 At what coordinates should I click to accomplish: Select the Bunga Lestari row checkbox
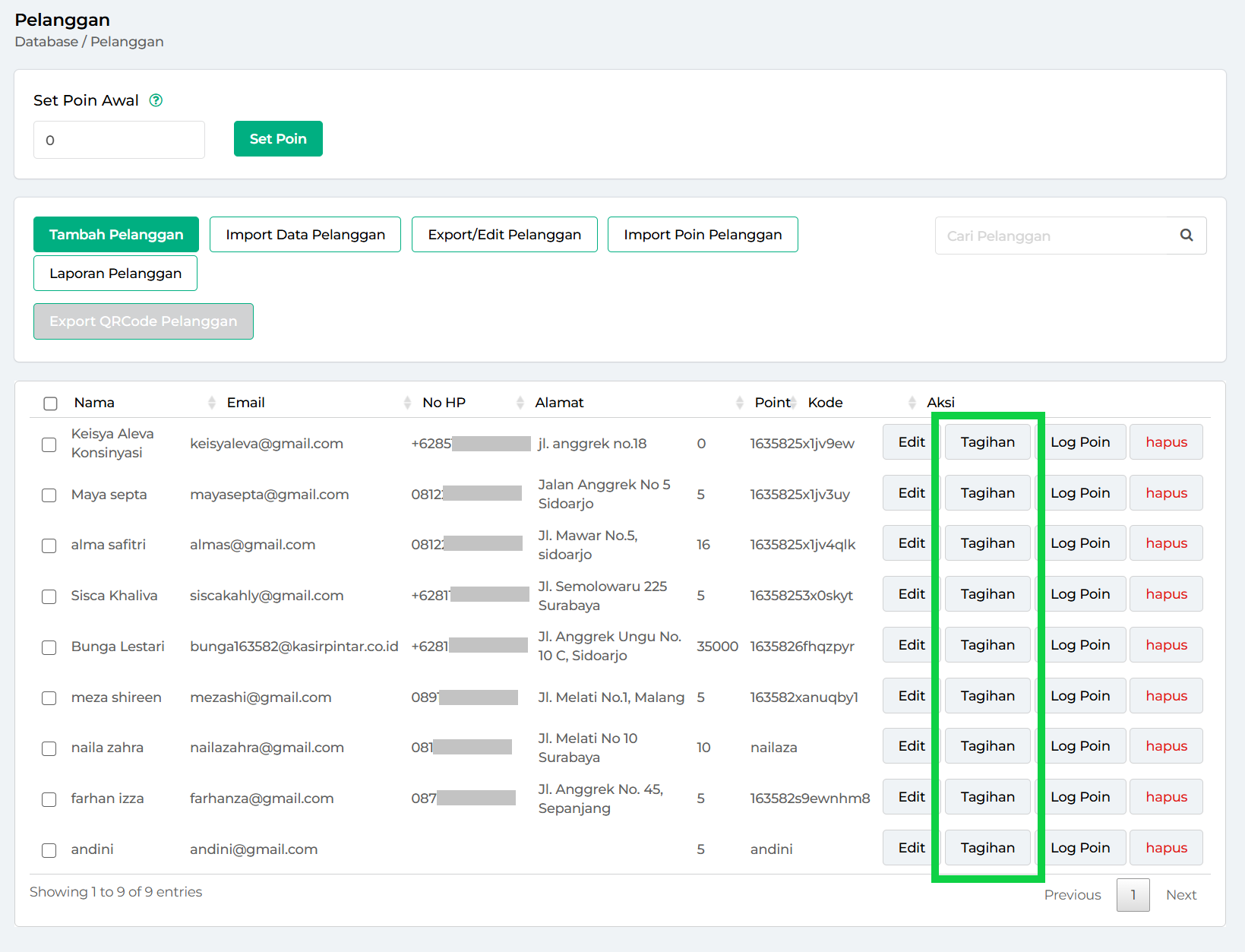[x=49, y=647]
